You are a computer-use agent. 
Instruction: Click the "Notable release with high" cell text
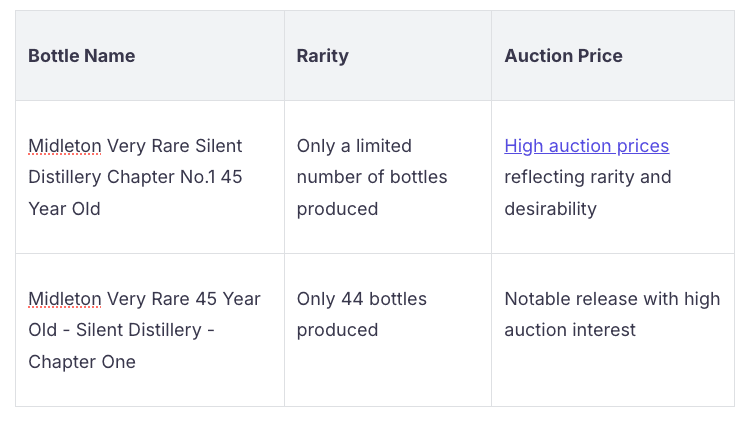pos(611,299)
